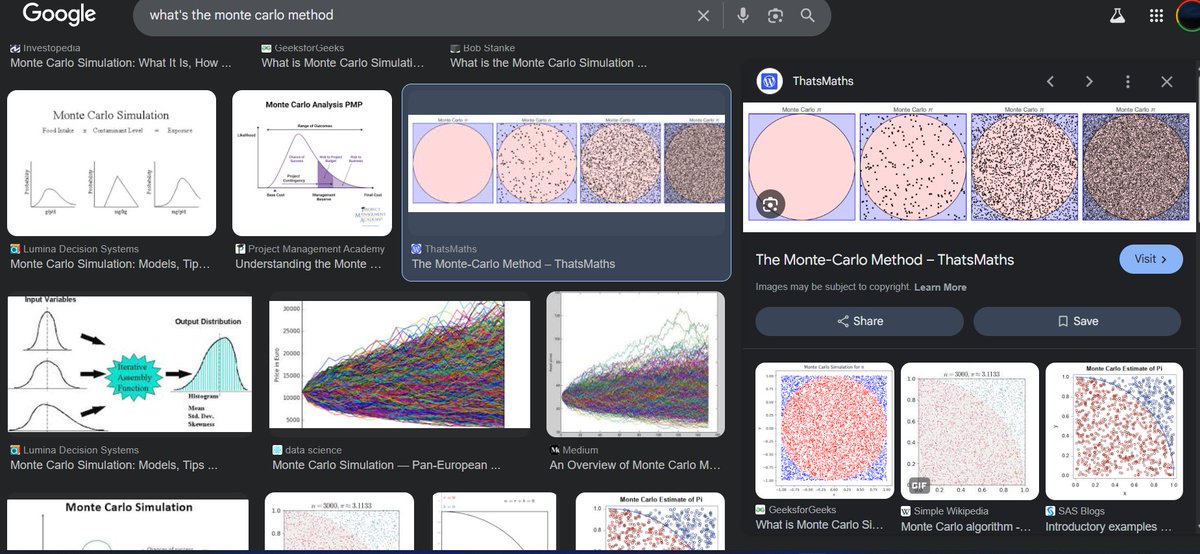The height and width of the screenshot is (554, 1200).
Task: Click the data science source label
Action: tap(313, 450)
